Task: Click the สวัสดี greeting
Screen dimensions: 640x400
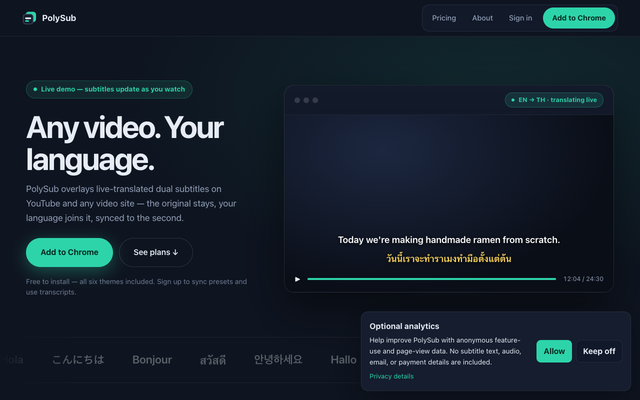Action: coord(213,360)
